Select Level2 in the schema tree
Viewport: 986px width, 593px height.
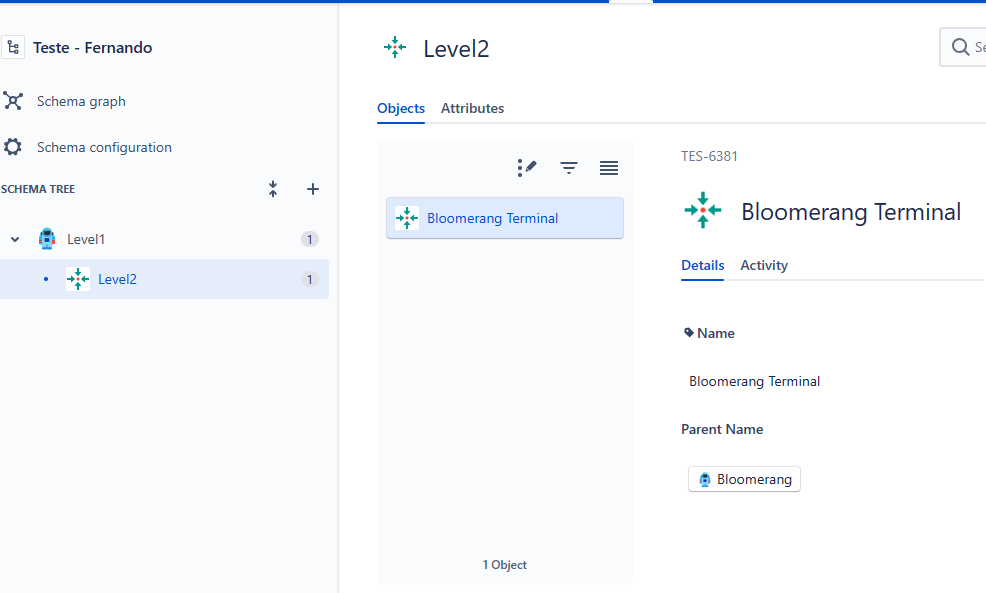pos(118,279)
